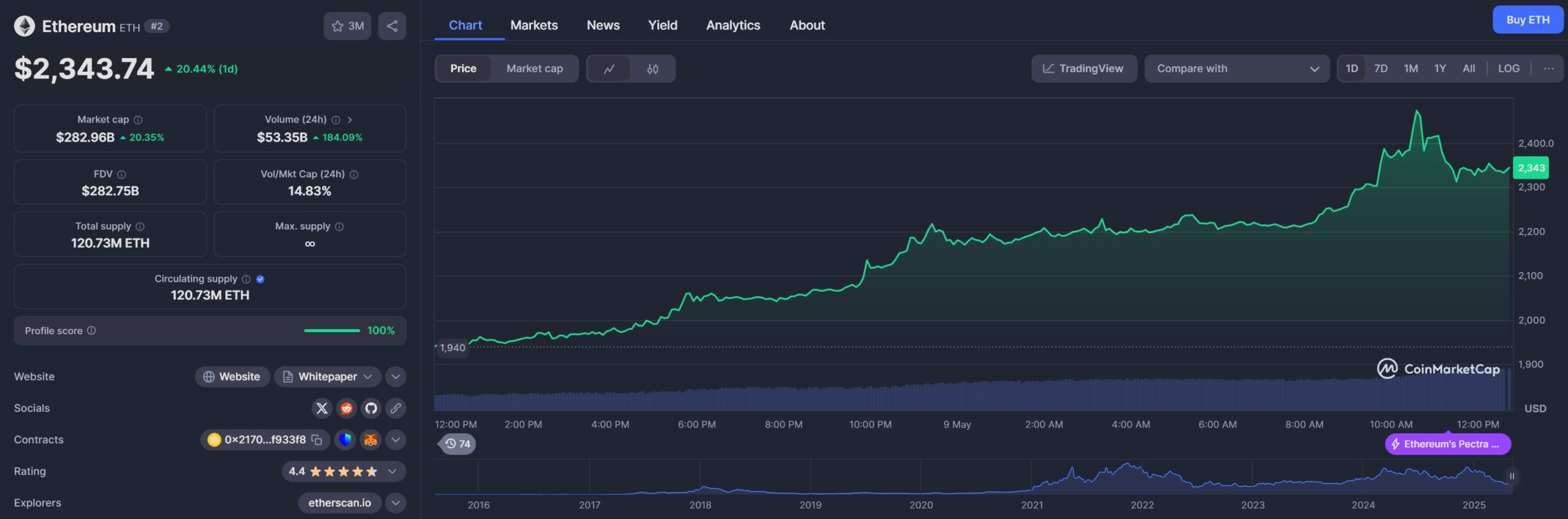
Task: Click the 1,940 starting price label
Action: 453,348
